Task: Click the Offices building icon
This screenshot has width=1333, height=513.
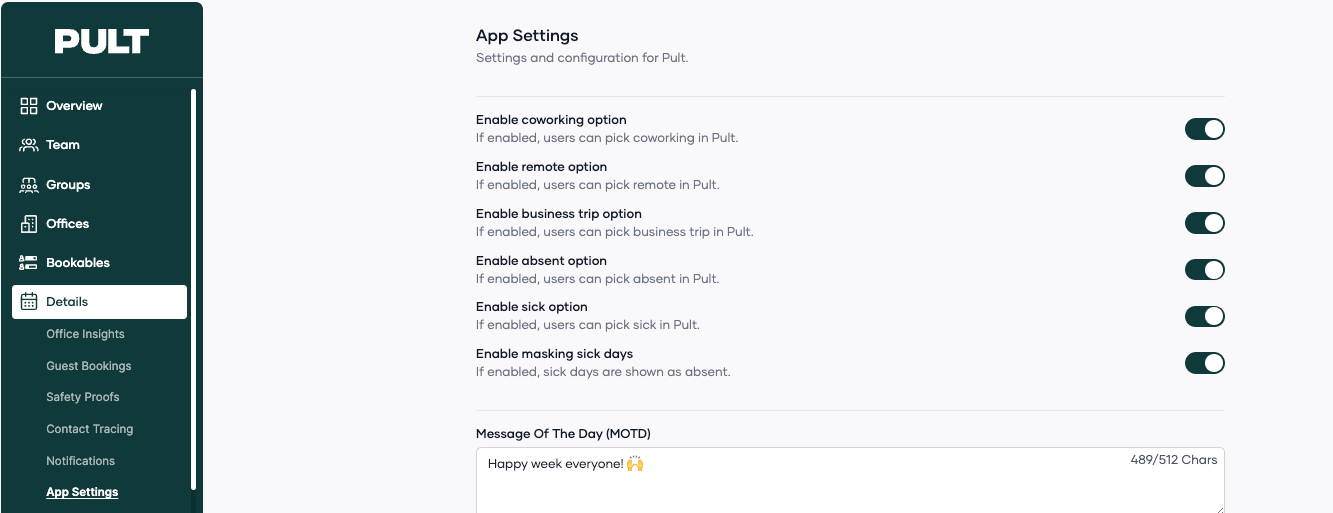Action: (x=29, y=224)
